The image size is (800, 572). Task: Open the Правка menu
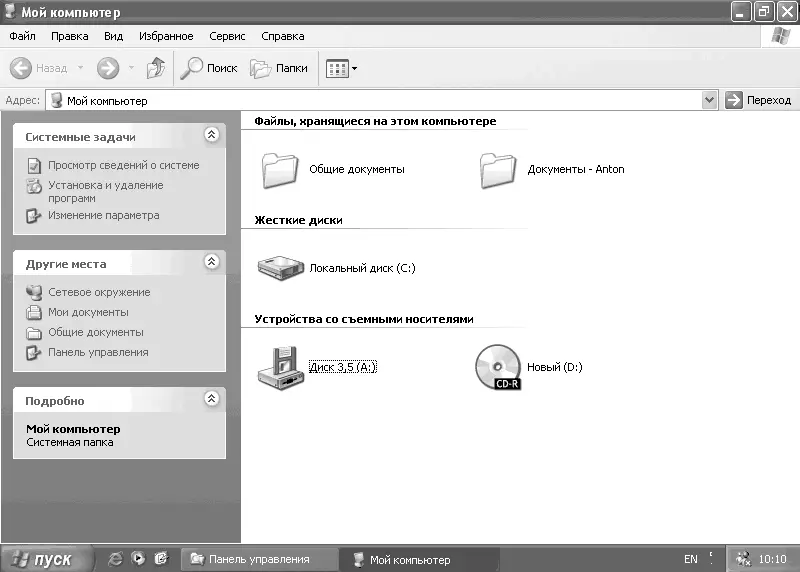[69, 36]
